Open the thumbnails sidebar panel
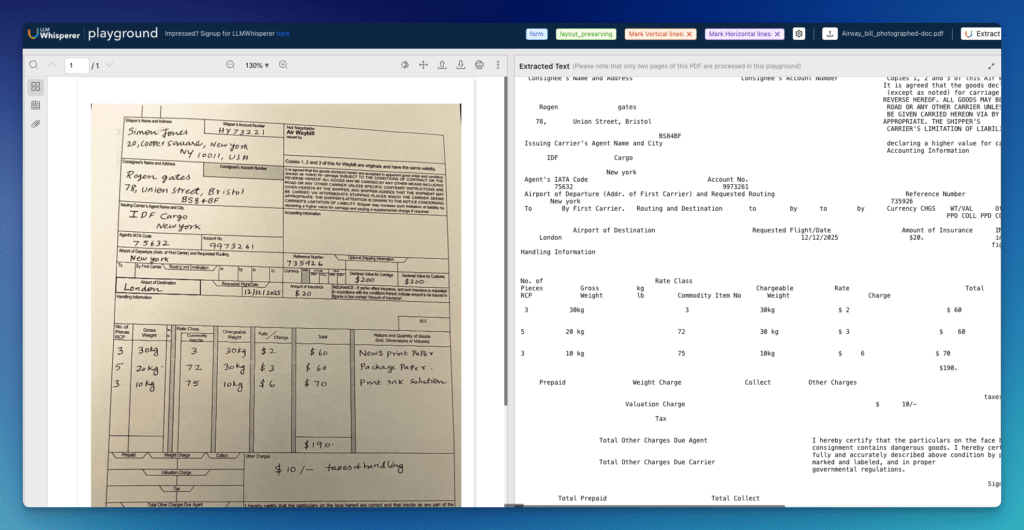This screenshot has height=530, width=1024. (x=35, y=87)
